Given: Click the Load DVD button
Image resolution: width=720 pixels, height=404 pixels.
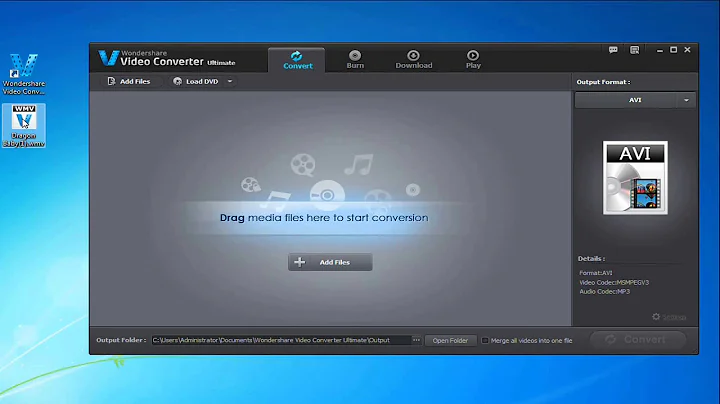Looking at the screenshot, I should click(196, 81).
